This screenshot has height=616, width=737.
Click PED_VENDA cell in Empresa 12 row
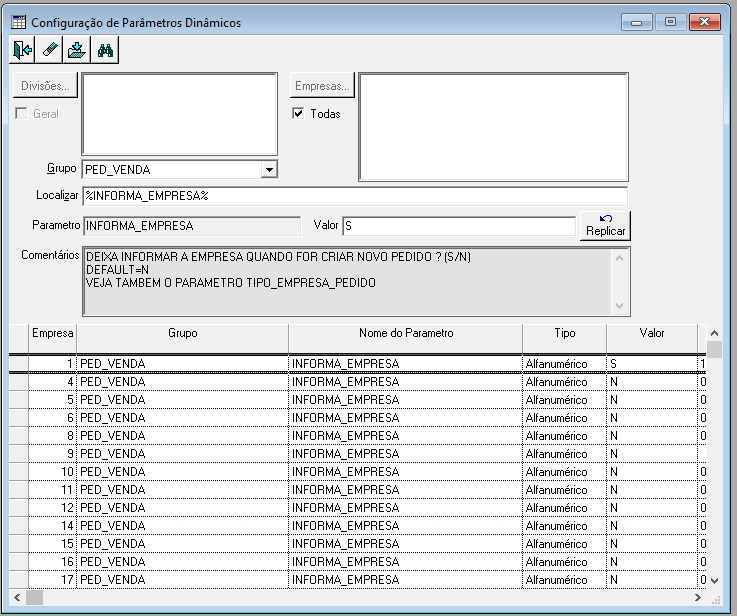[x=182, y=508]
